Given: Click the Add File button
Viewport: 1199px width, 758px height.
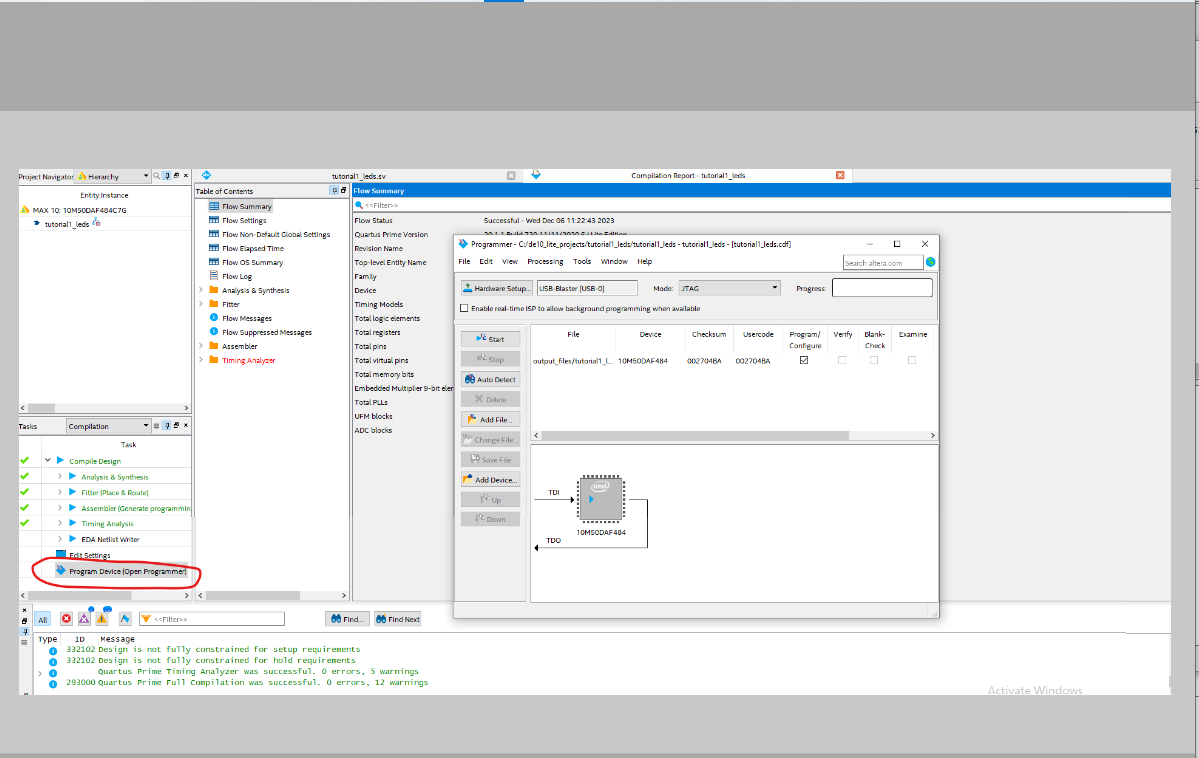Looking at the screenshot, I should point(490,419).
